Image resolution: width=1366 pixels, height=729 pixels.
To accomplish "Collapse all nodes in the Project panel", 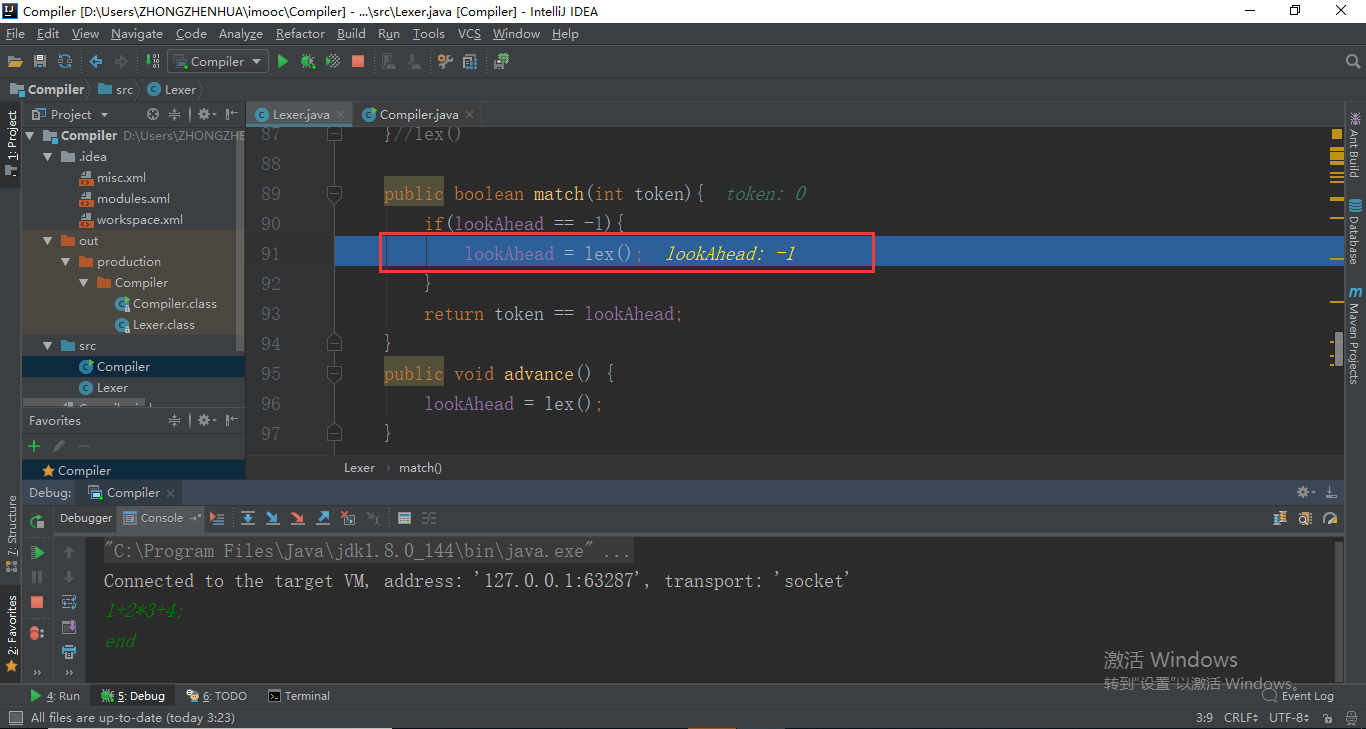I will tap(174, 114).
